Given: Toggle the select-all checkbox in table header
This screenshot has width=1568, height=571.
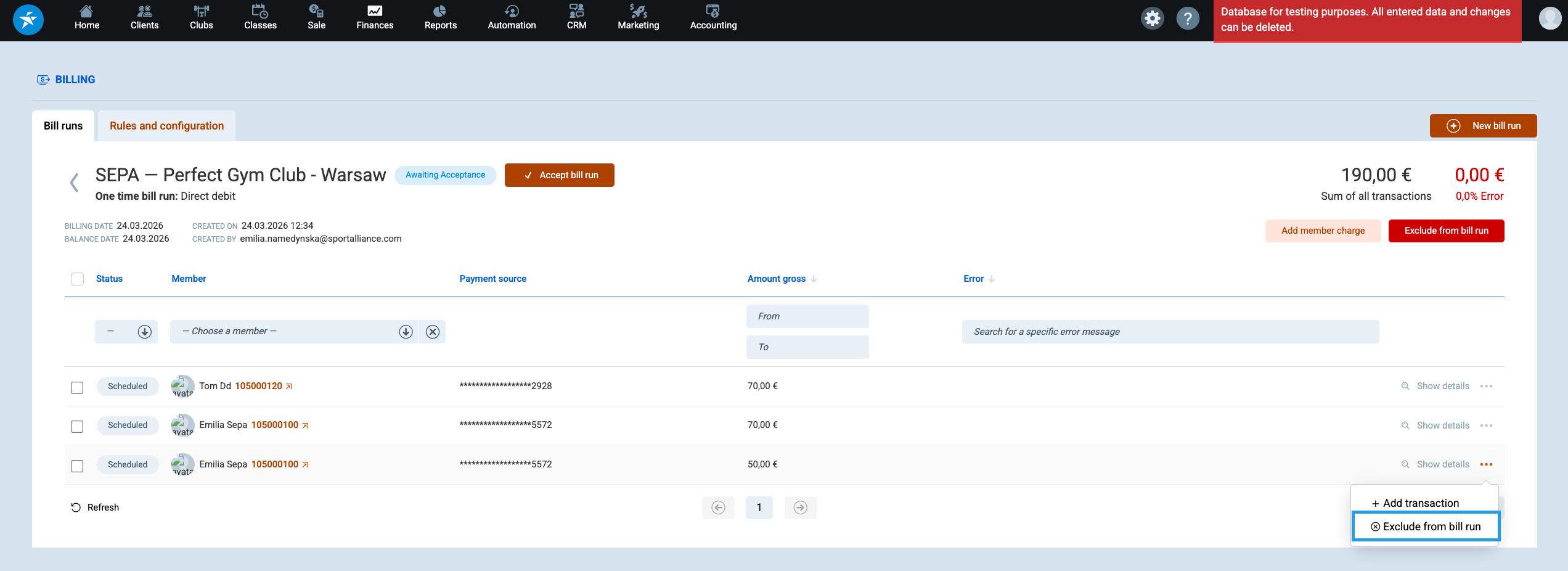Looking at the screenshot, I should (x=77, y=279).
